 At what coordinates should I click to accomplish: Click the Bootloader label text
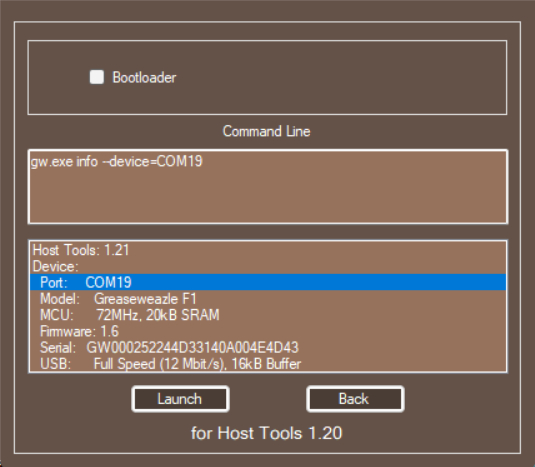pyautogui.click(x=144, y=78)
